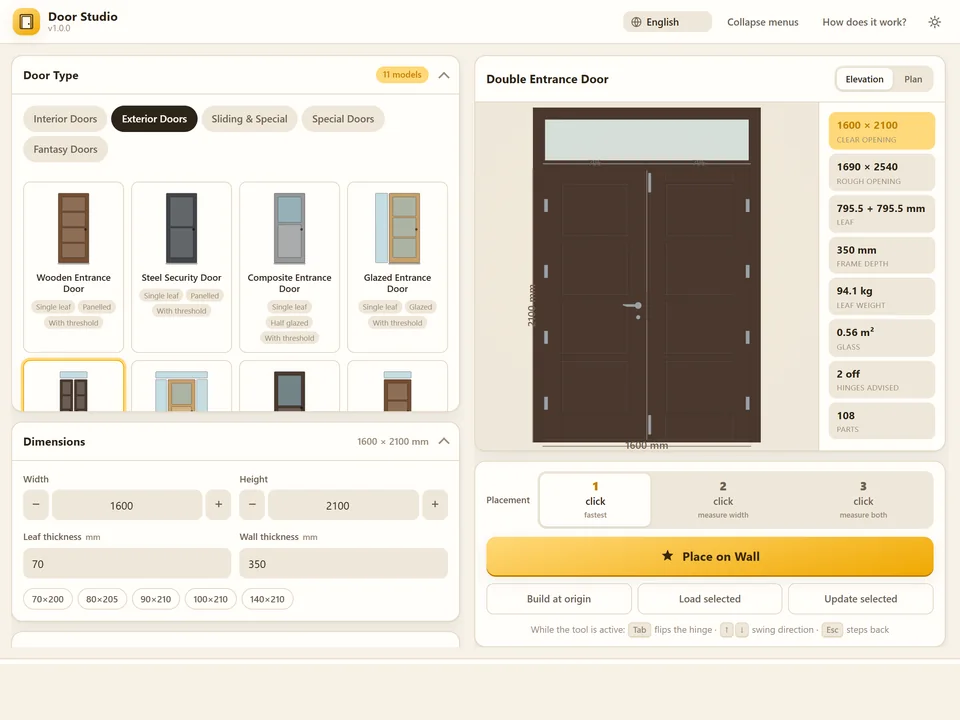Show the Fantasy Doors category
960x720 pixels.
[x=66, y=149]
